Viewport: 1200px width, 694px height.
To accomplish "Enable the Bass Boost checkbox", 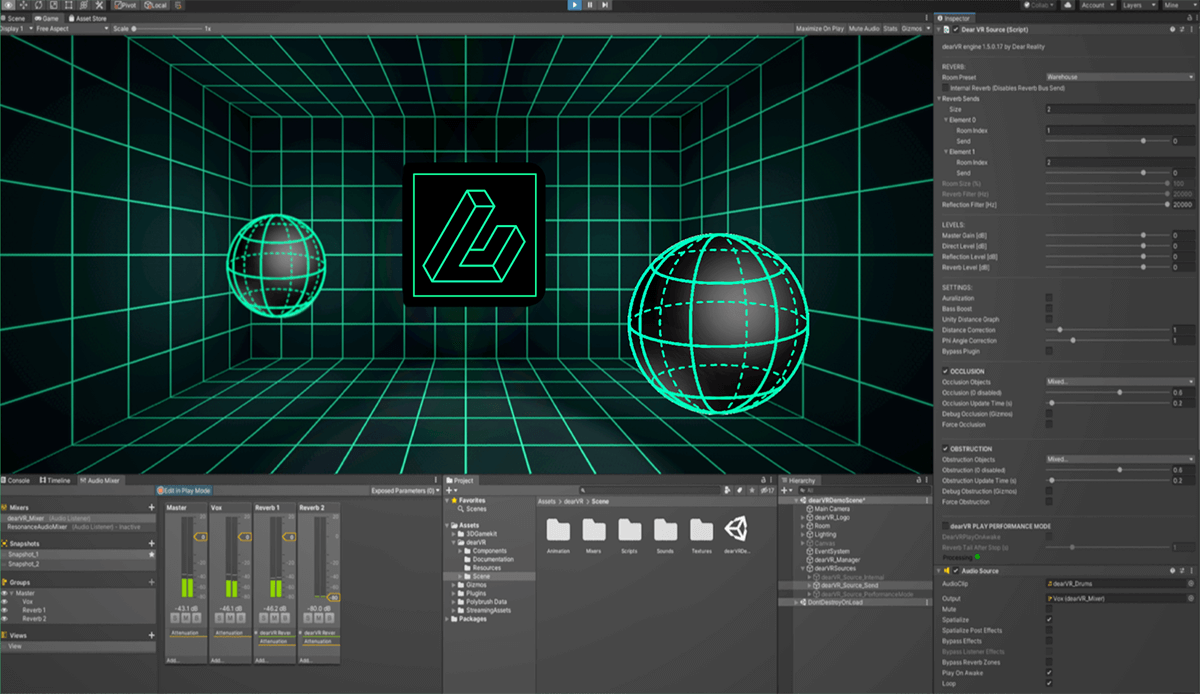I will point(1049,308).
